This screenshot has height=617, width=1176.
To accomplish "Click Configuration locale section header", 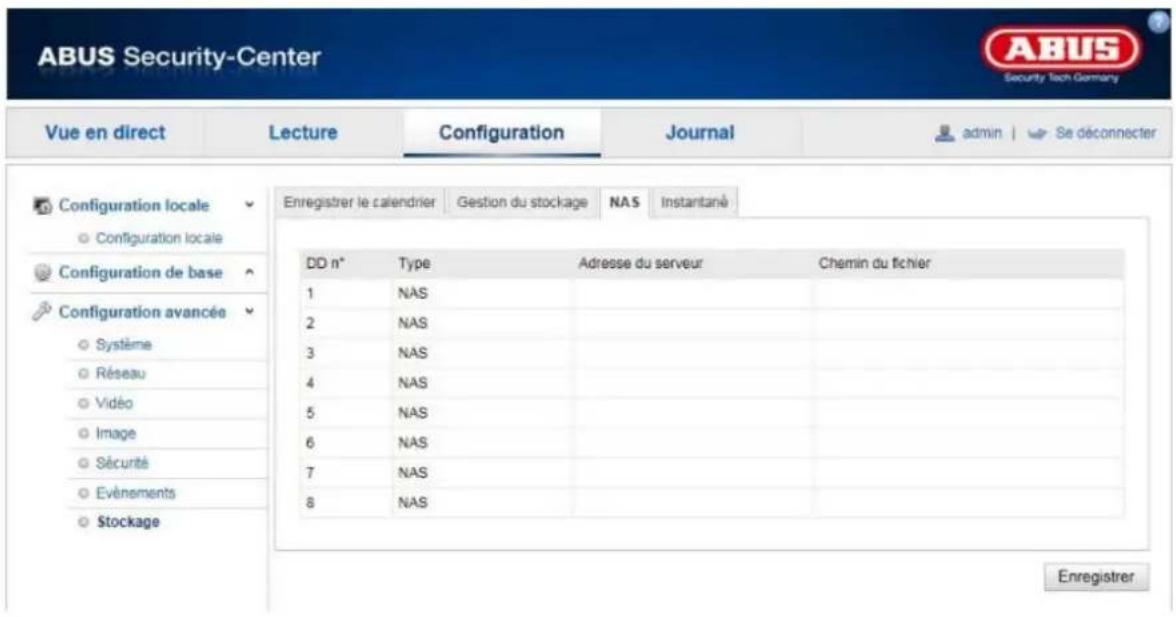I will [x=134, y=205].
